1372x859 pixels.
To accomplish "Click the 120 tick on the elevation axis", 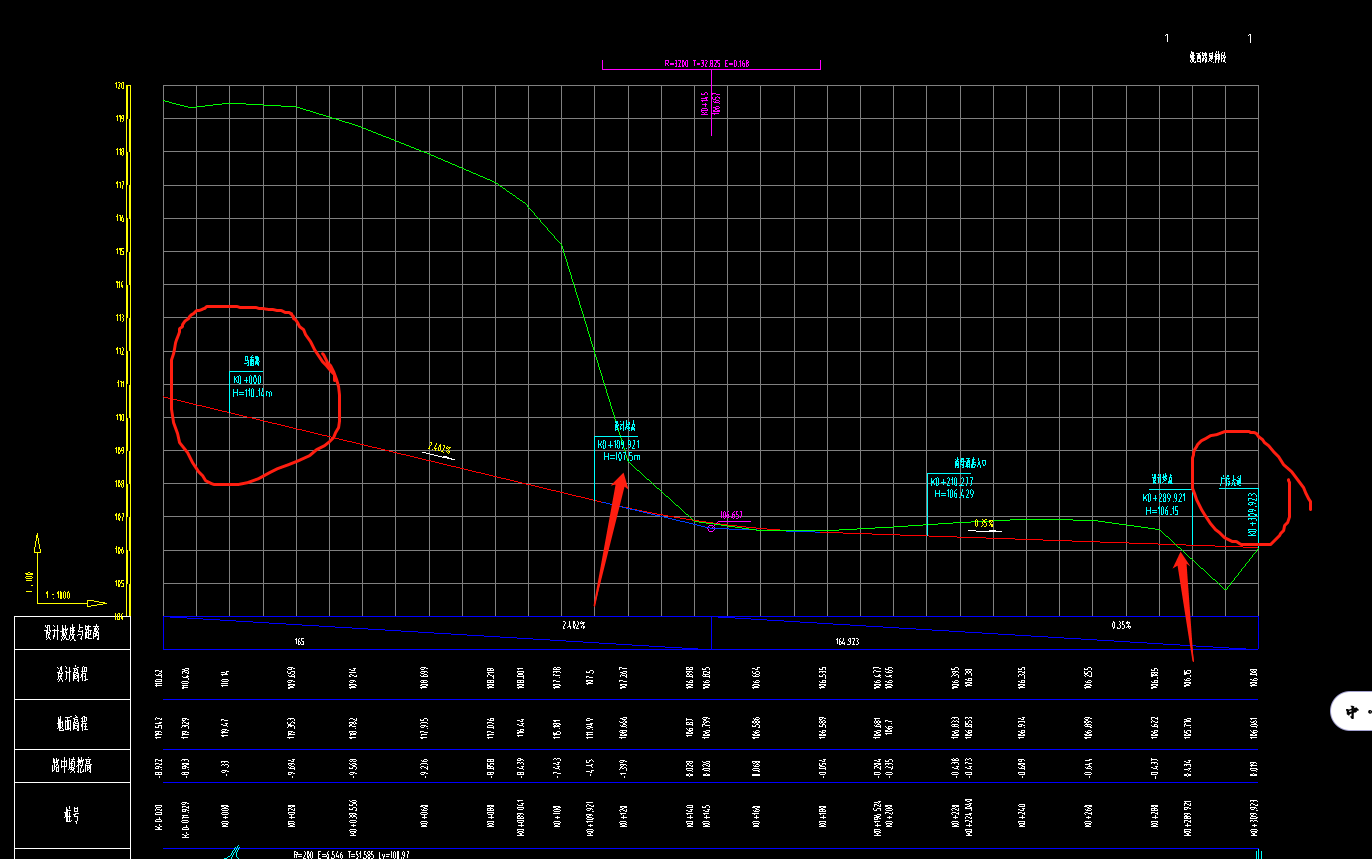I will tap(119, 86).
